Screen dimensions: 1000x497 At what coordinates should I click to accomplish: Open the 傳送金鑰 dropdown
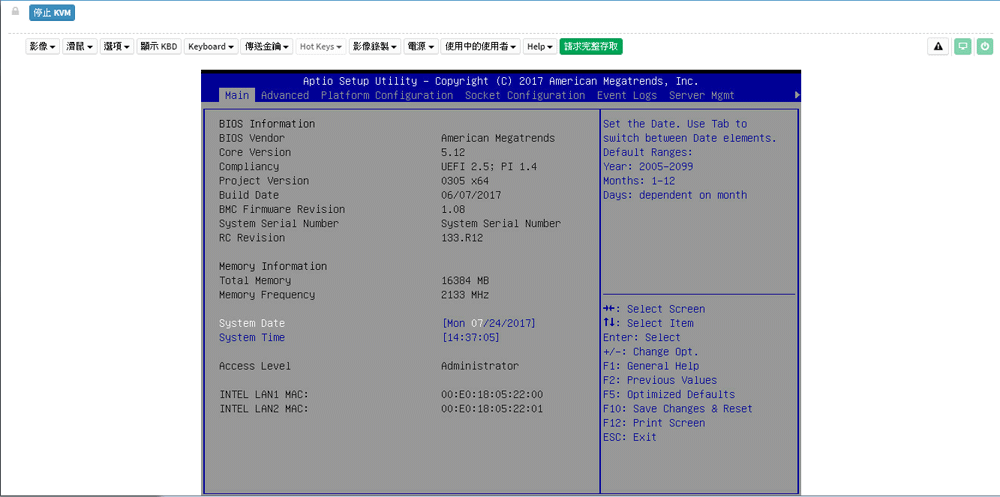(x=267, y=47)
